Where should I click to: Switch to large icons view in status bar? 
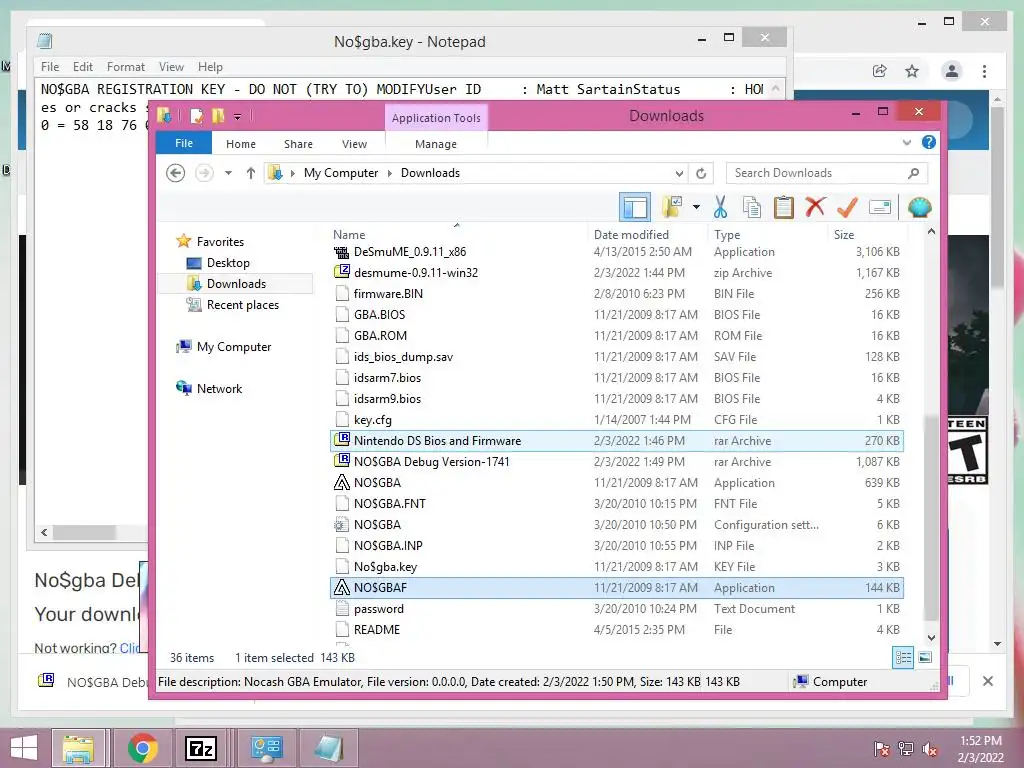(925, 658)
